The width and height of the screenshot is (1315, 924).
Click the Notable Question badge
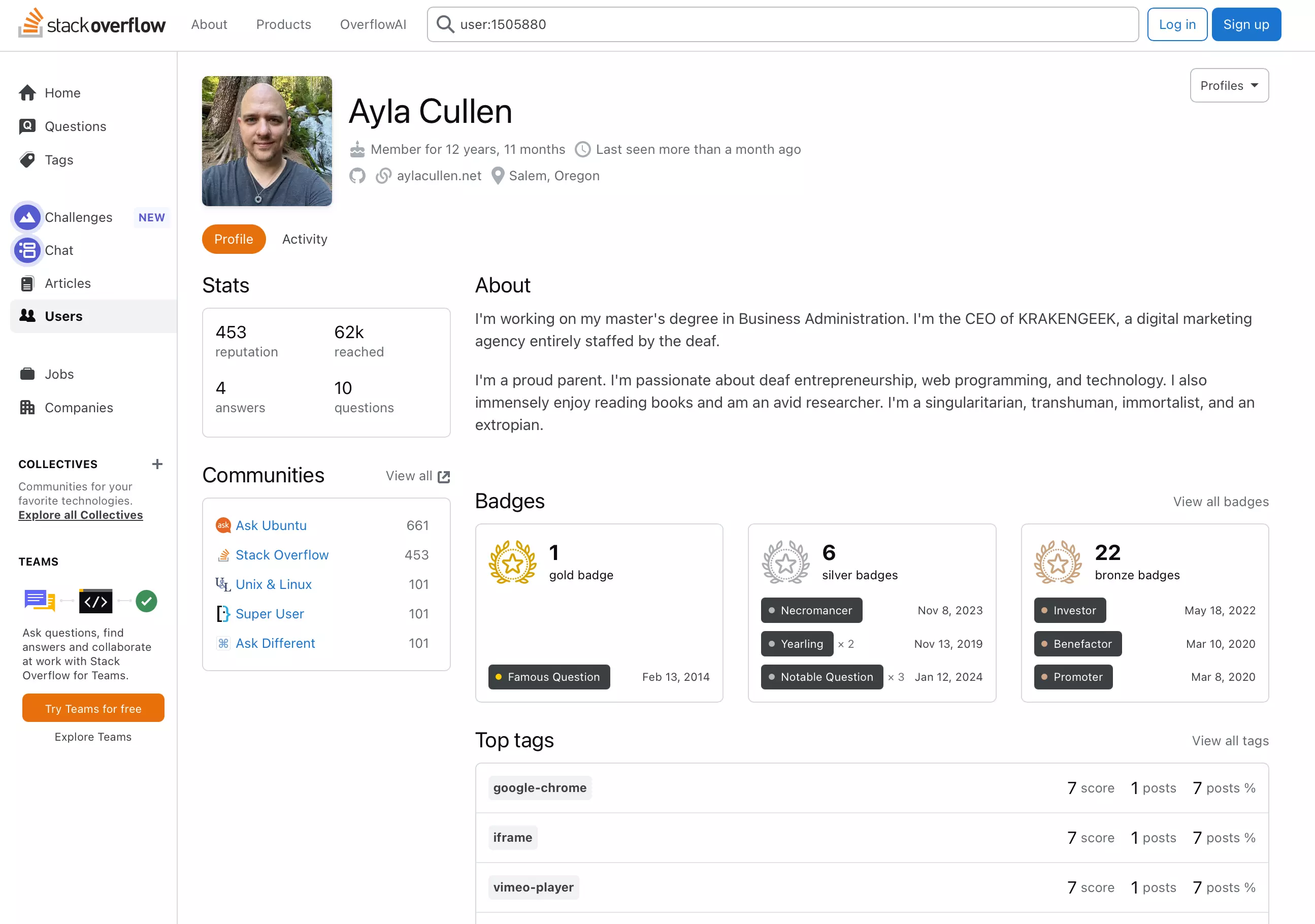[823, 677]
